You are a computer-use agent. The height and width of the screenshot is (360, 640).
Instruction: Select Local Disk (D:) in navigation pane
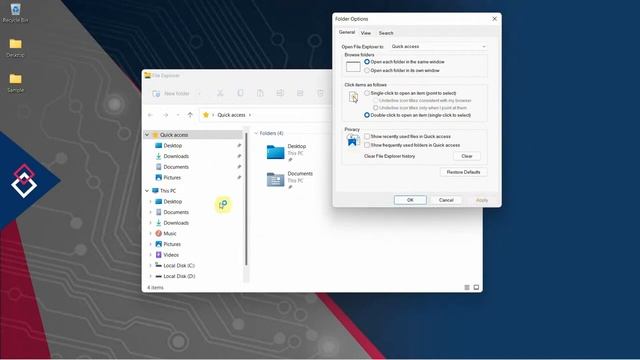pos(179,276)
